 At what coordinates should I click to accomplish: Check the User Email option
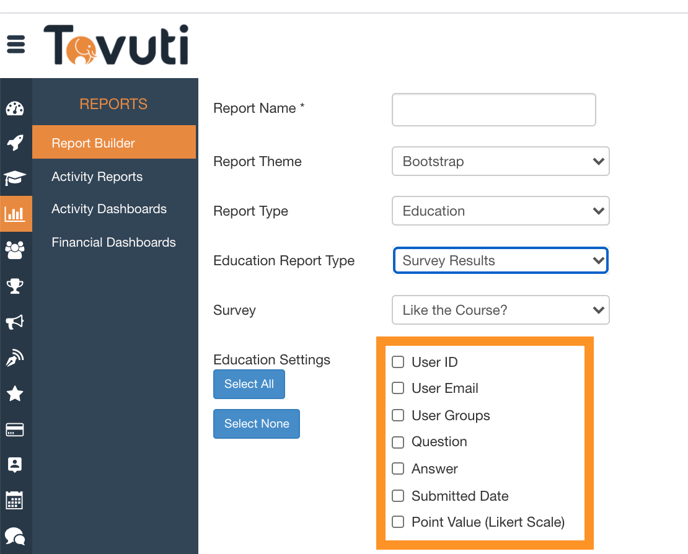click(398, 388)
